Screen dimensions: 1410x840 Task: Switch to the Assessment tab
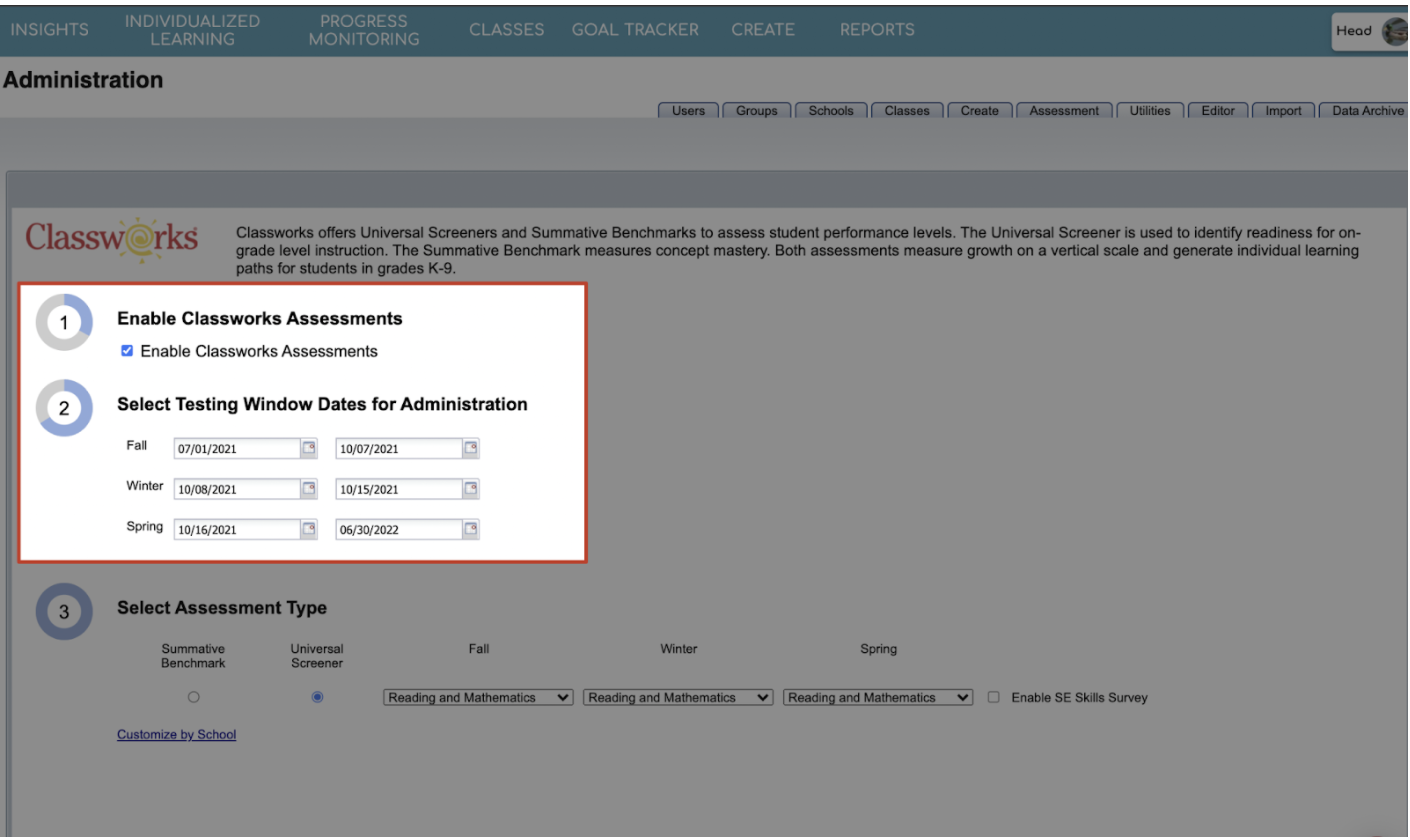coord(1064,111)
